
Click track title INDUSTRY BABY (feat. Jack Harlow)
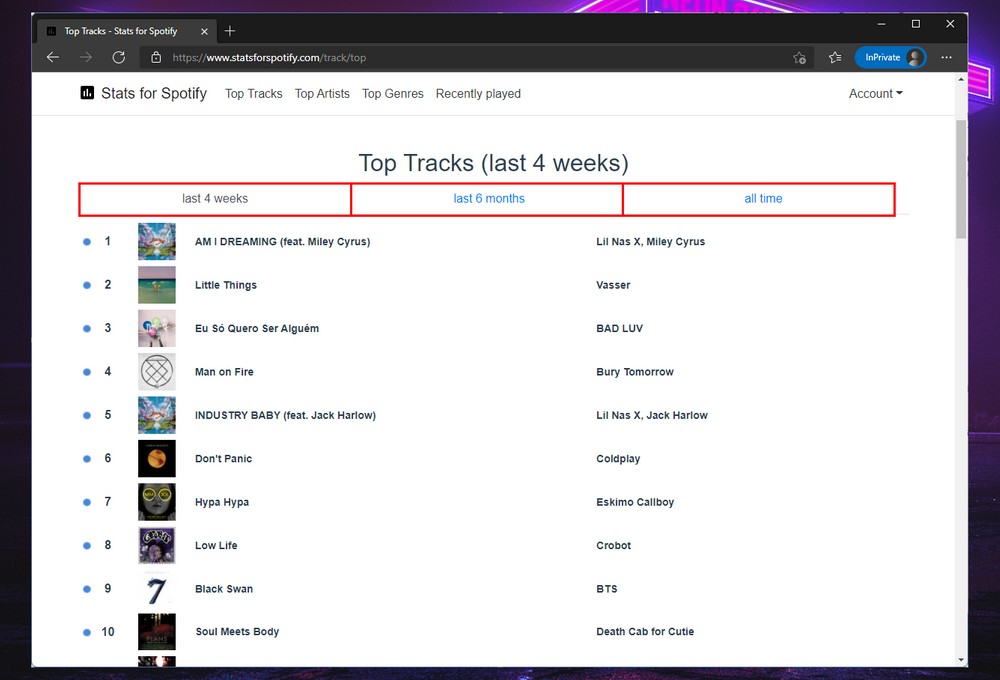click(x=285, y=415)
